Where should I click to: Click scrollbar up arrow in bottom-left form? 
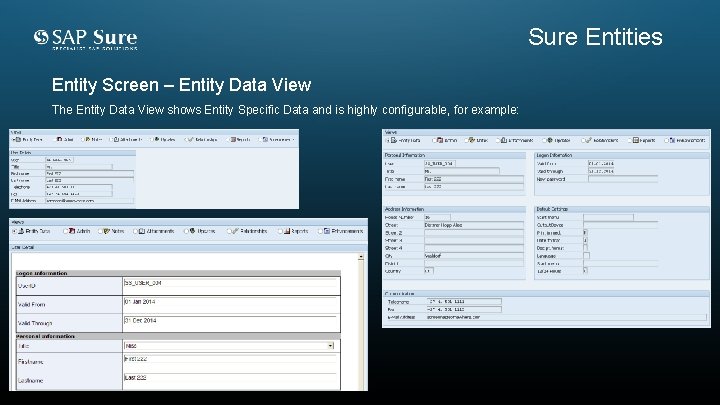point(361,257)
